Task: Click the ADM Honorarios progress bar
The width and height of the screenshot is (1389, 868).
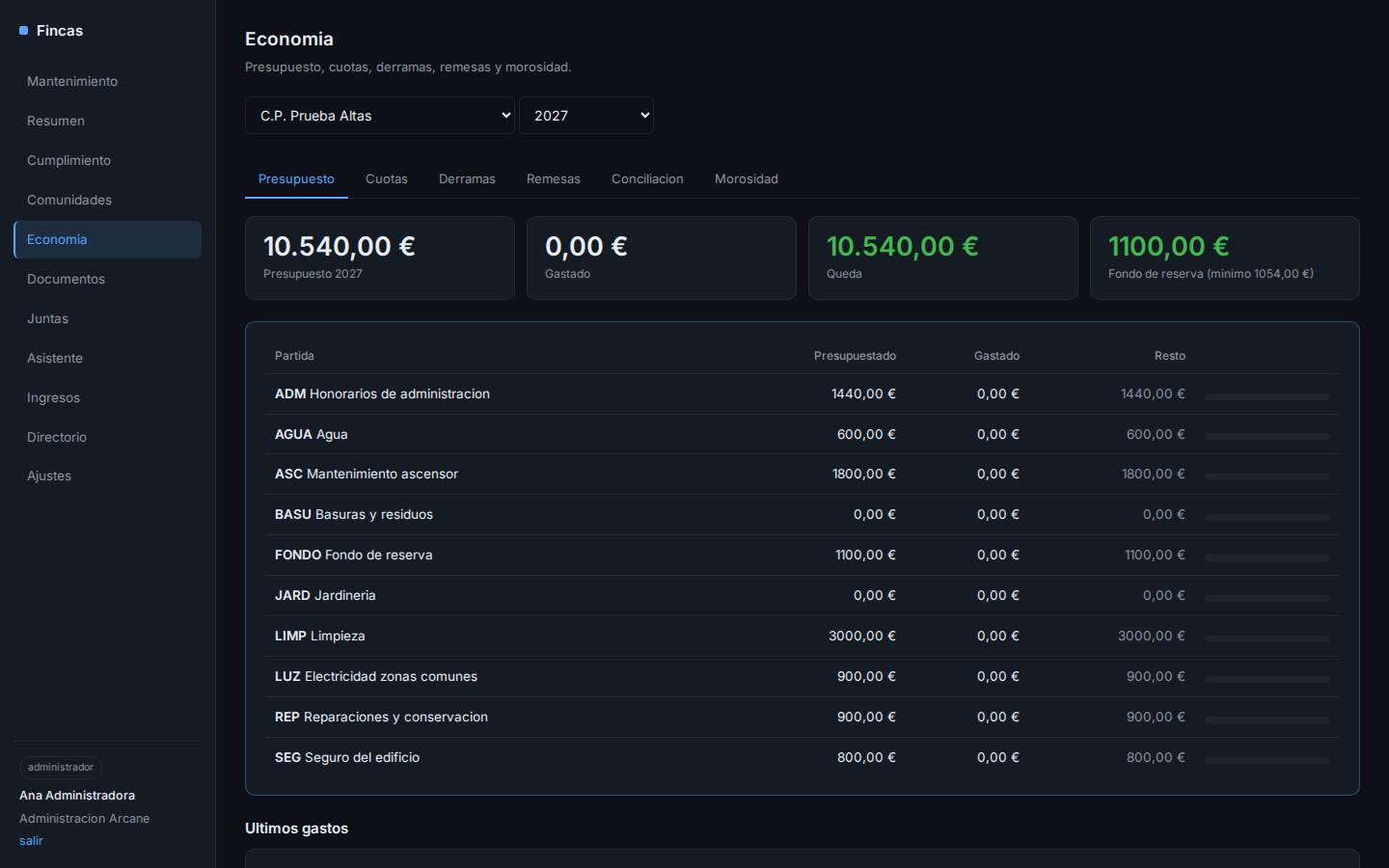Action: pos(1266,396)
